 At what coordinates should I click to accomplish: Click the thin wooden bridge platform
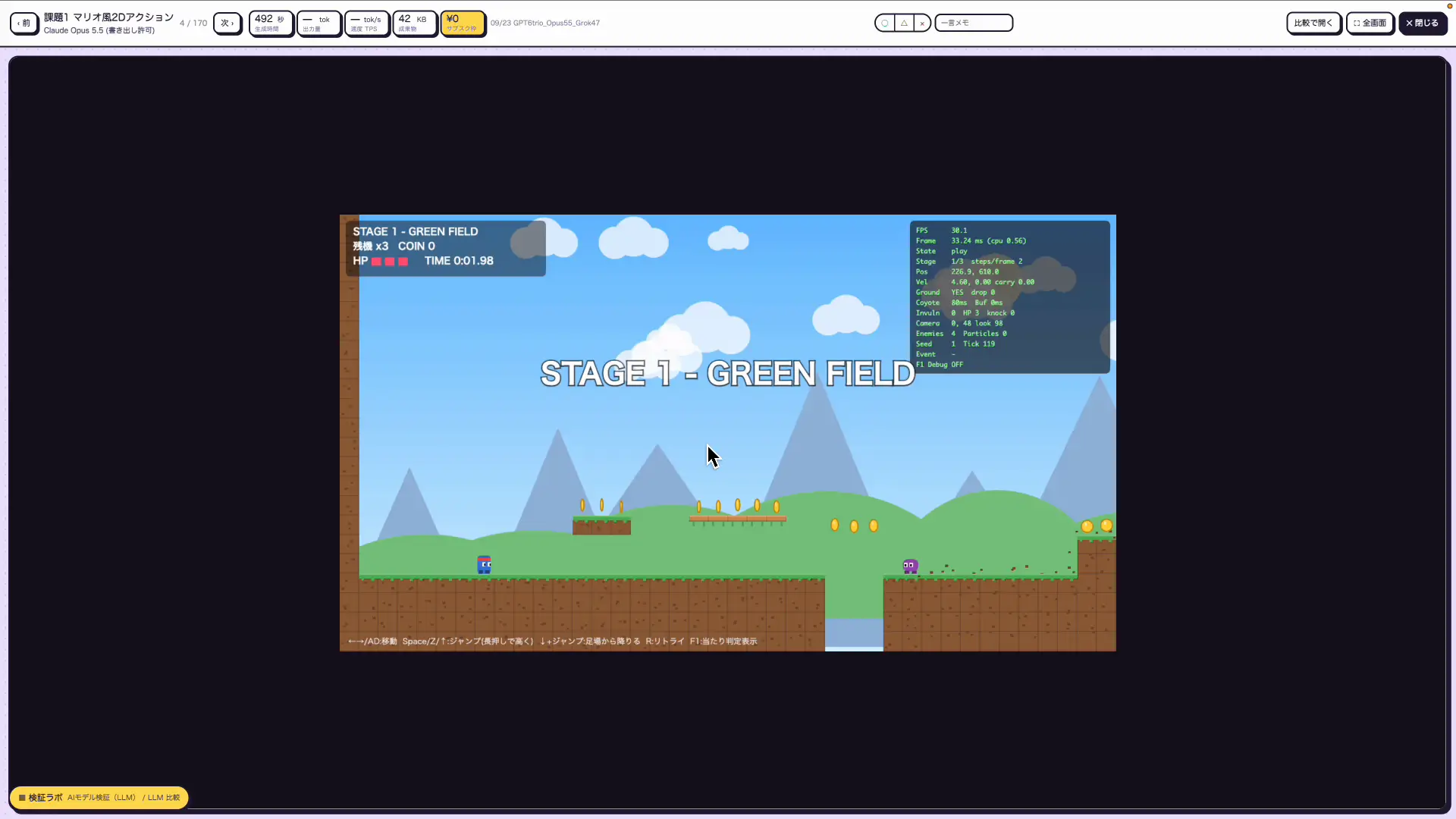pos(737,519)
